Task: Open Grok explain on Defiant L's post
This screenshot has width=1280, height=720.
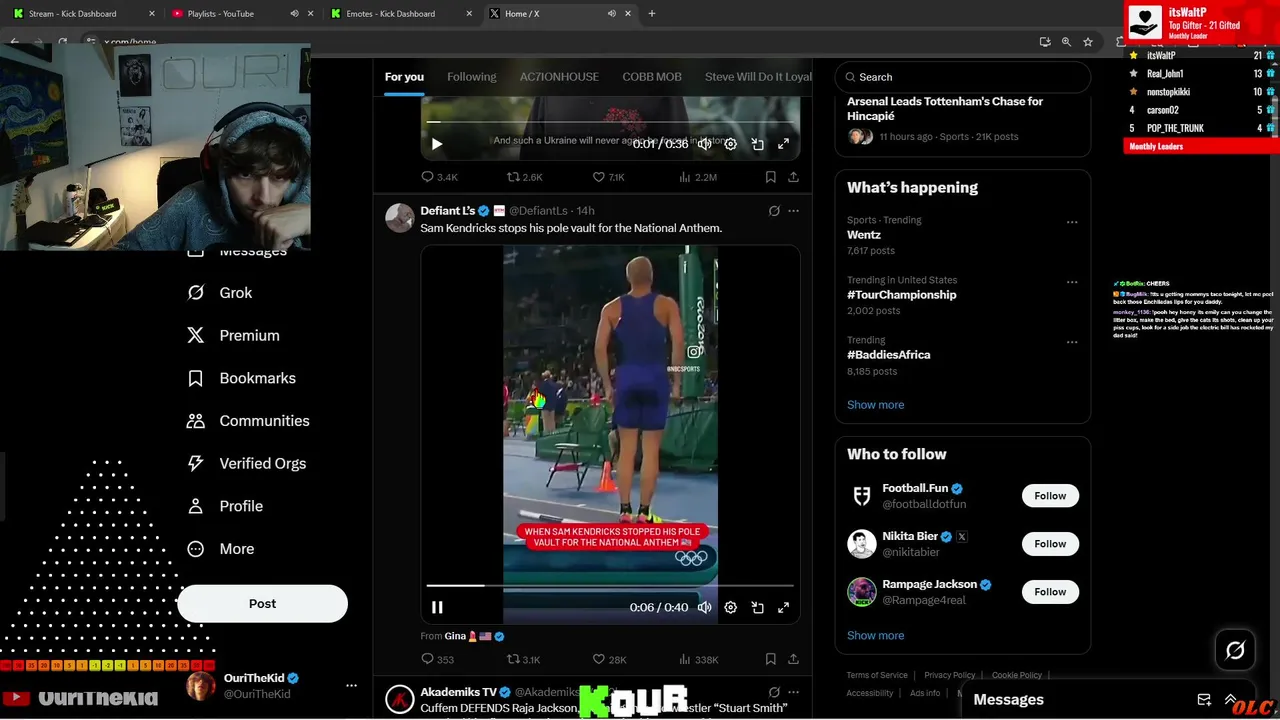Action: [x=774, y=211]
